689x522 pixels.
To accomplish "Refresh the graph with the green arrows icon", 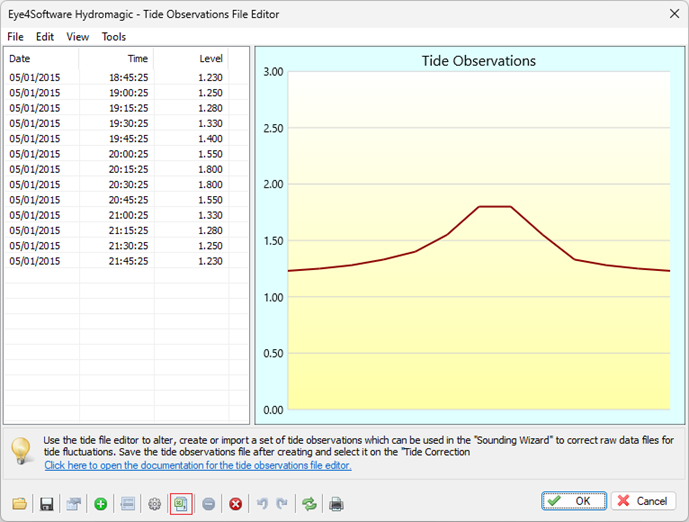I will pos(309,504).
